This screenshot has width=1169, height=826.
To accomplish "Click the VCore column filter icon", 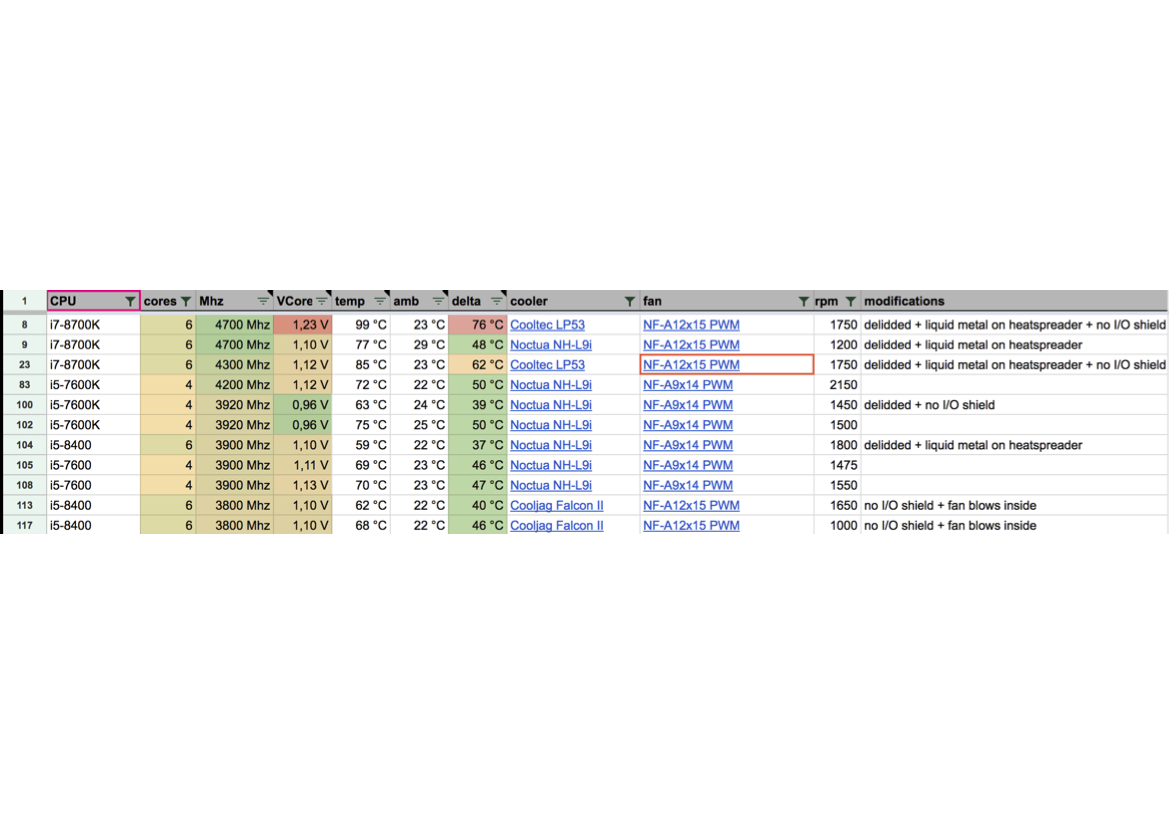I will point(322,301).
